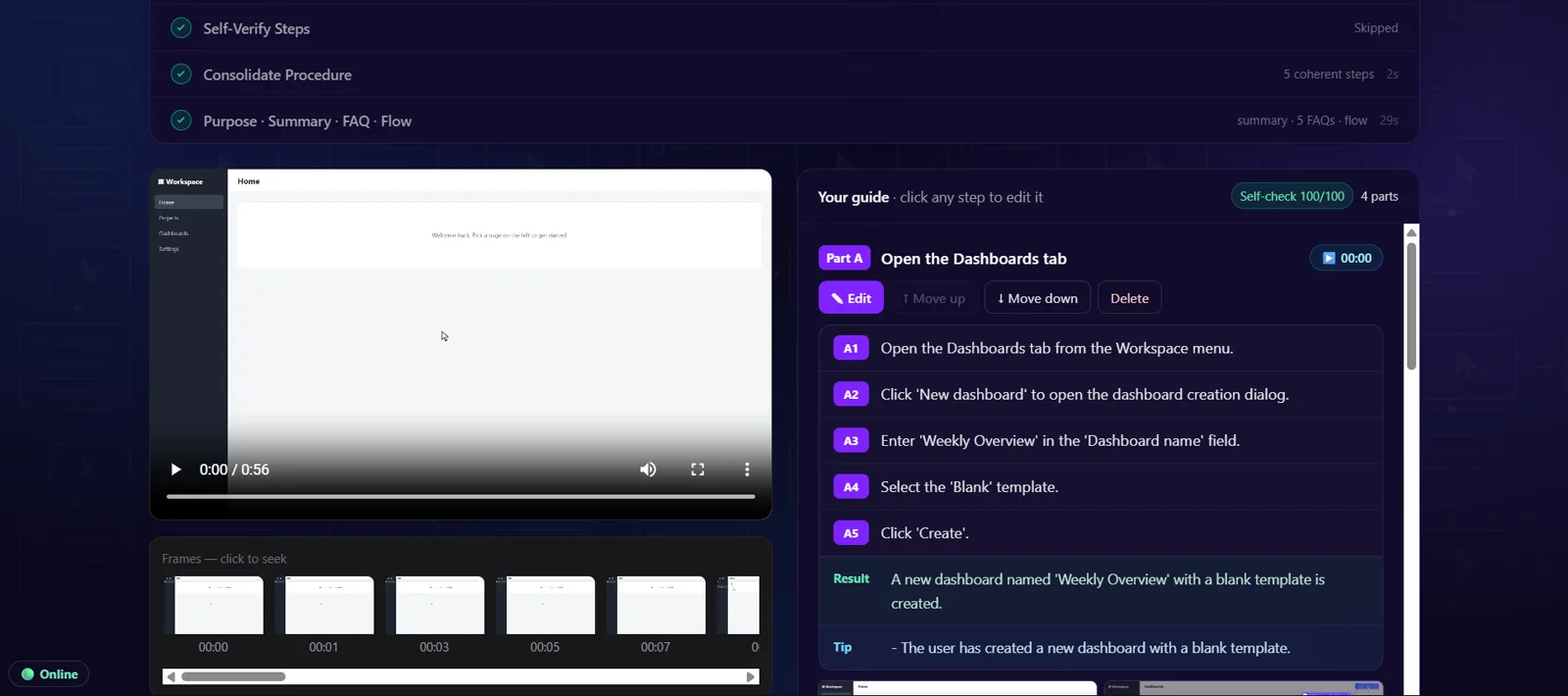Enter fullscreen mode for the video

[x=698, y=470]
